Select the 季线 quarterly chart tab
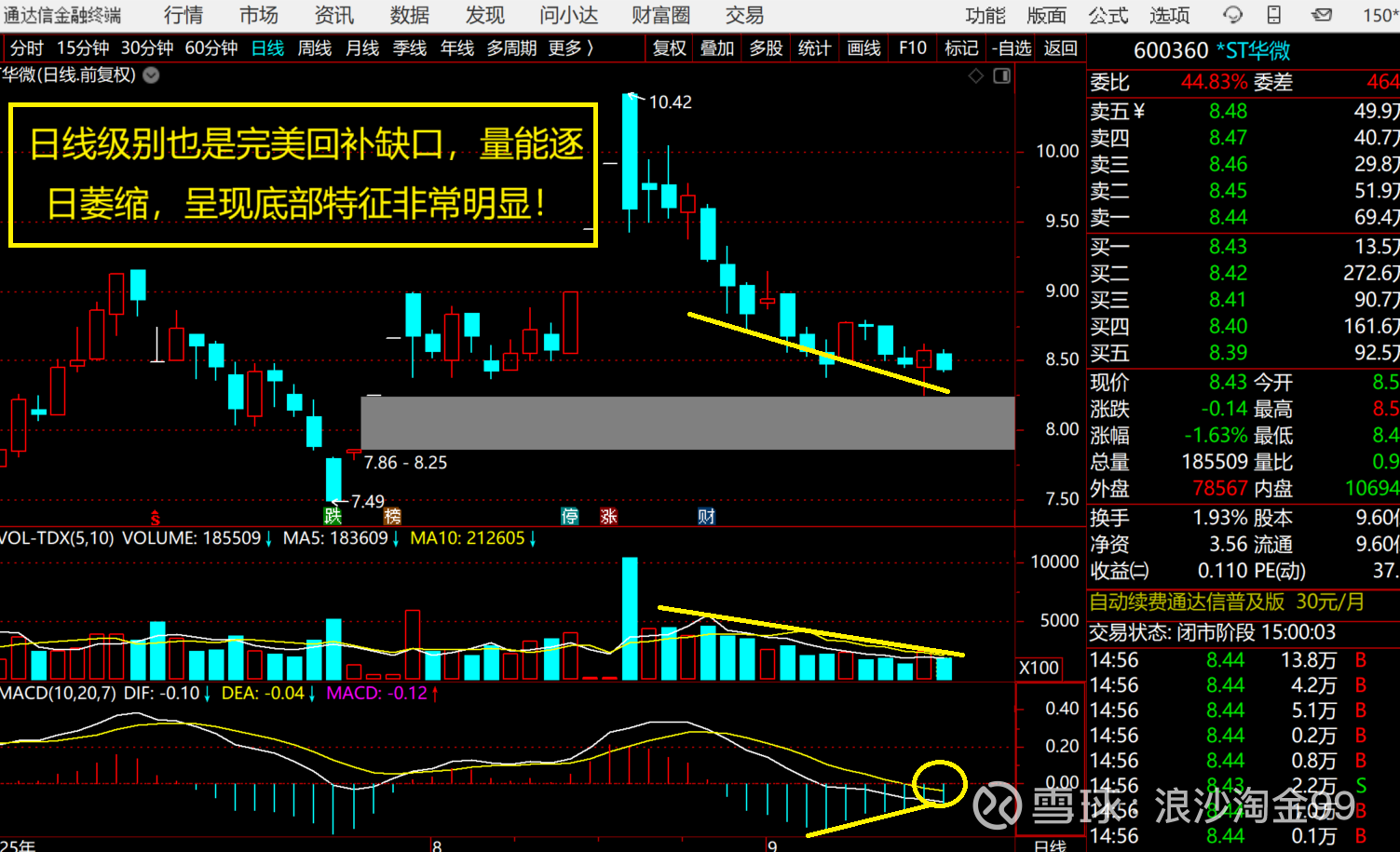The width and height of the screenshot is (1400, 852). pos(410,47)
